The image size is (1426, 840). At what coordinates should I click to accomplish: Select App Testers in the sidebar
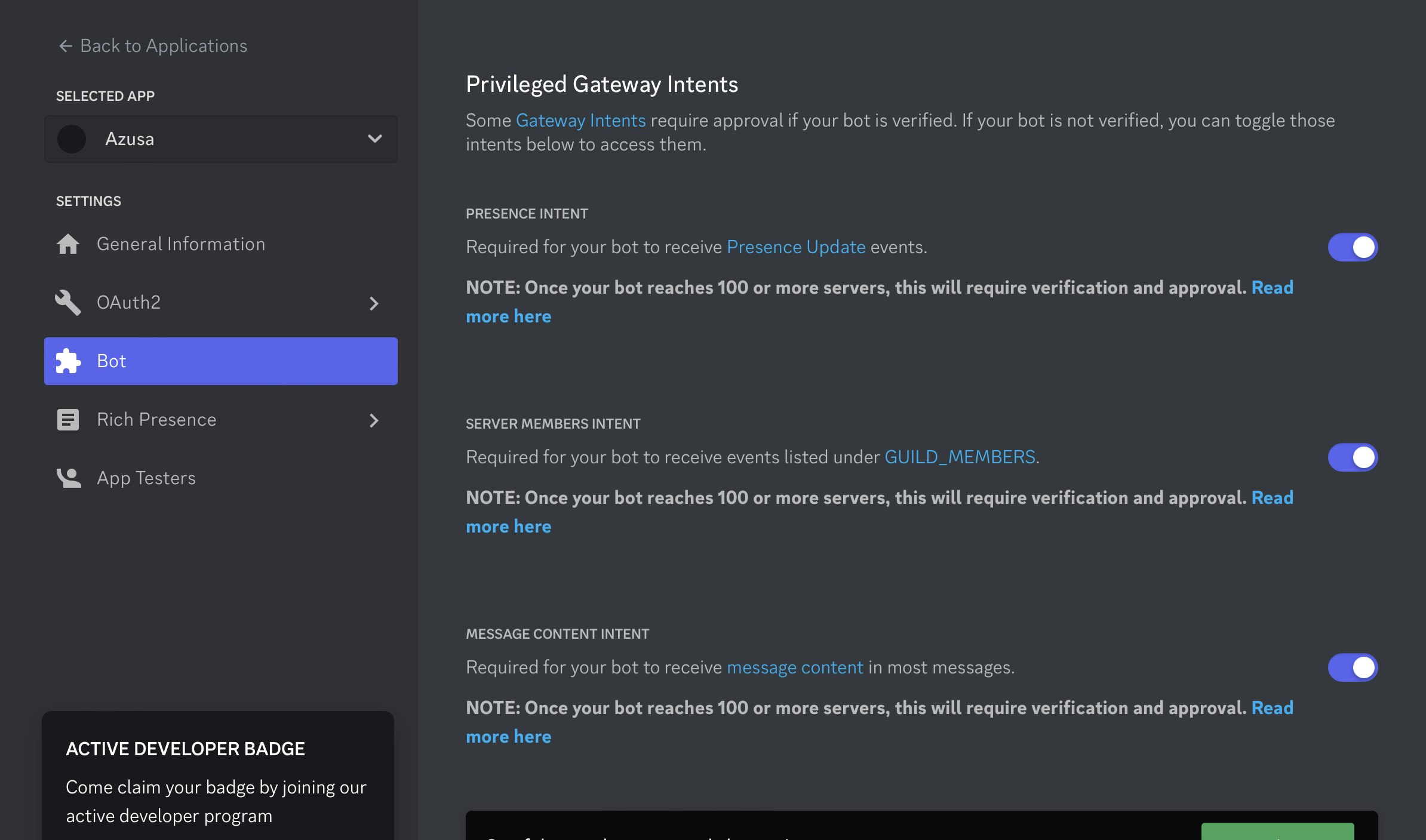pyautogui.click(x=146, y=478)
